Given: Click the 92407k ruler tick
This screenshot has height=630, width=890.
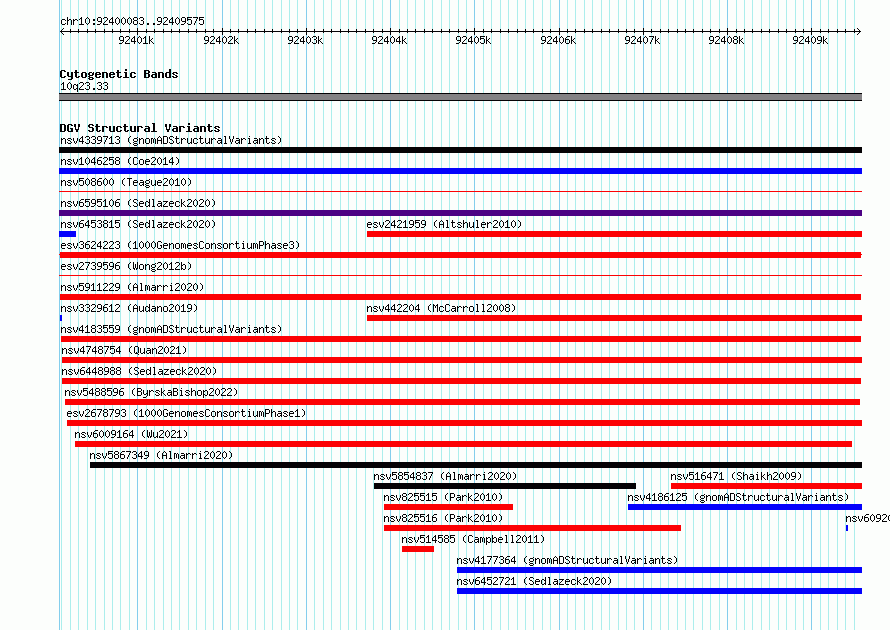Looking at the screenshot, I should tap(643, 32).
